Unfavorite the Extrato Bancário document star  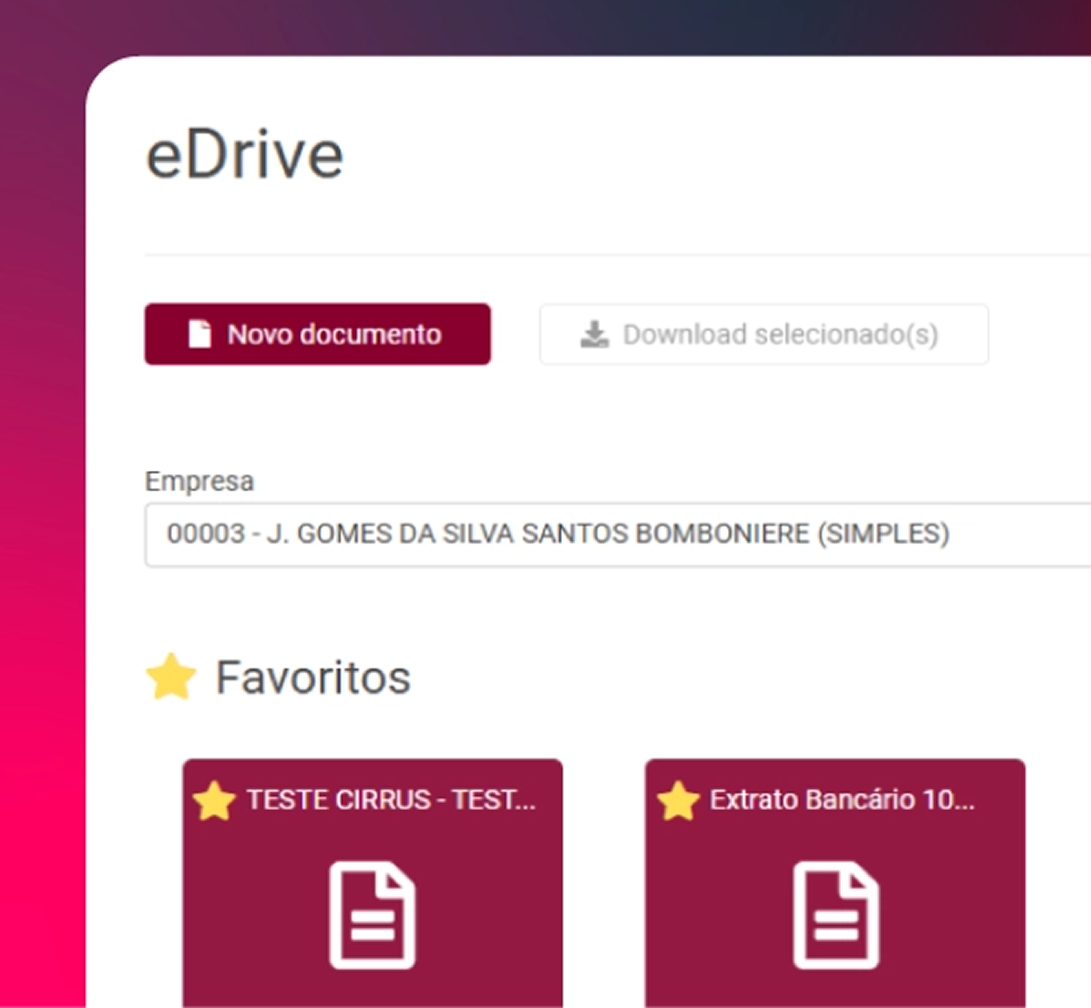click(678, 801)
